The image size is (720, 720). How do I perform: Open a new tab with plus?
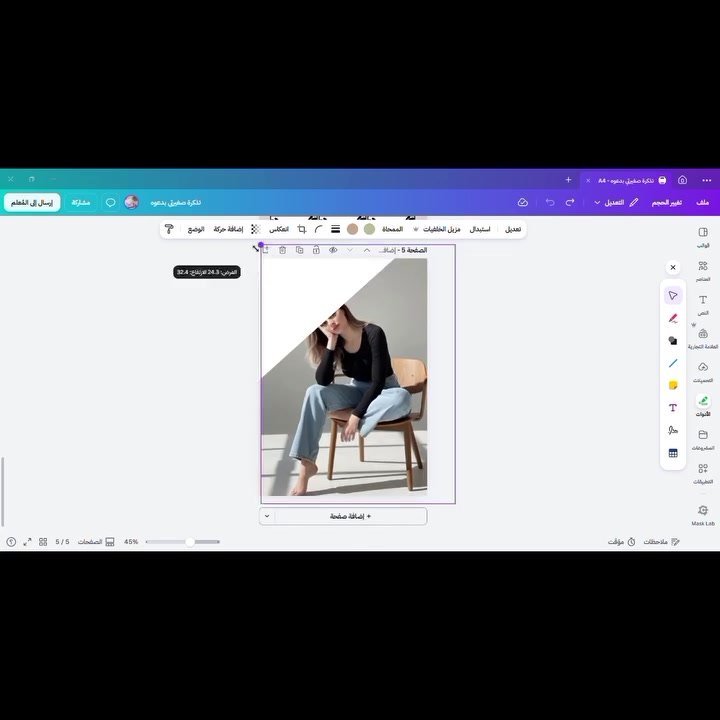point(568,180)
